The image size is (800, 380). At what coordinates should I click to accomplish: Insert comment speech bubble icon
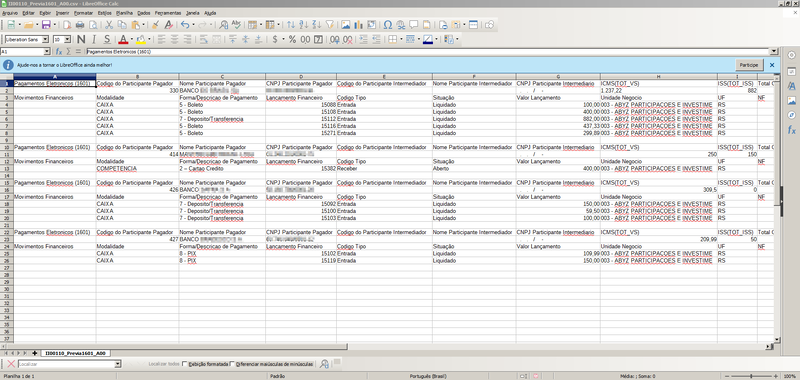[413, 24]
